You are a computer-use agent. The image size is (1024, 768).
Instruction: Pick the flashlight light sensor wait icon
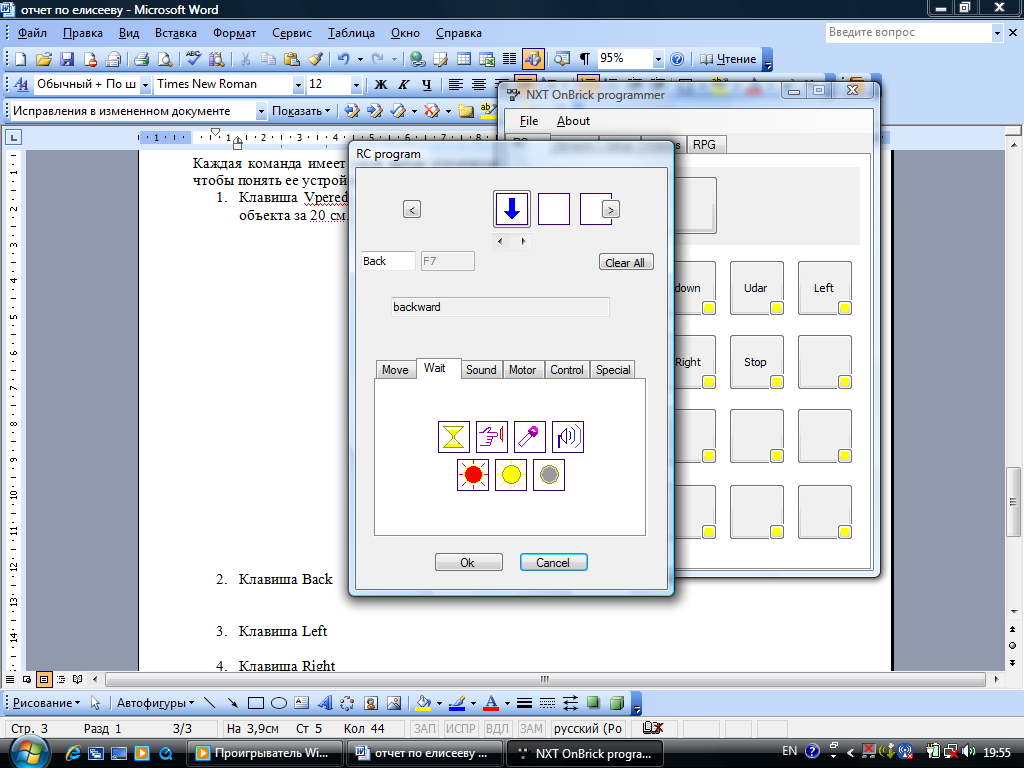click(530, 437)
